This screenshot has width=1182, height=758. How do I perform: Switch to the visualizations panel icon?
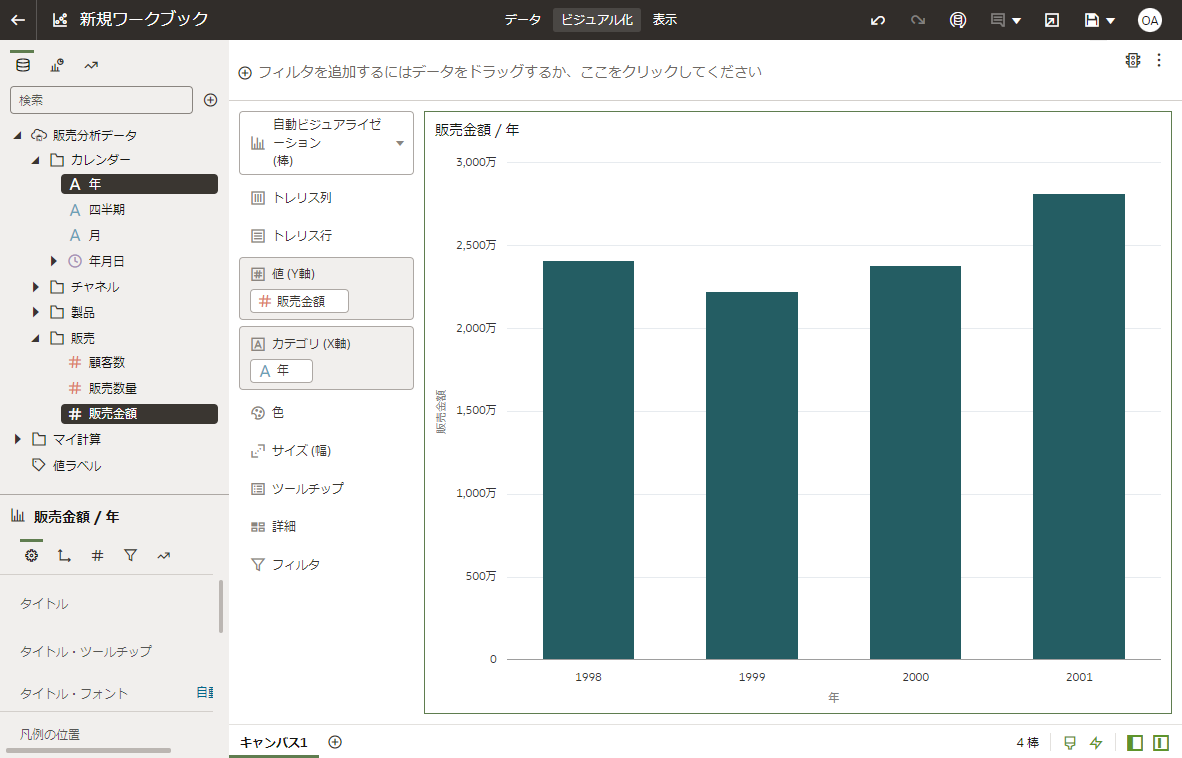coord(57,66)
